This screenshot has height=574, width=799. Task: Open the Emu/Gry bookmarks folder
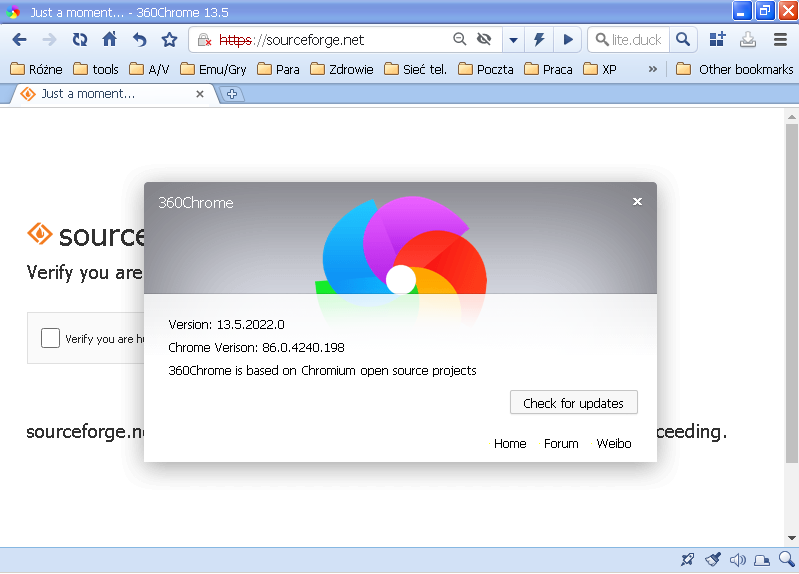tap(213, 69)
